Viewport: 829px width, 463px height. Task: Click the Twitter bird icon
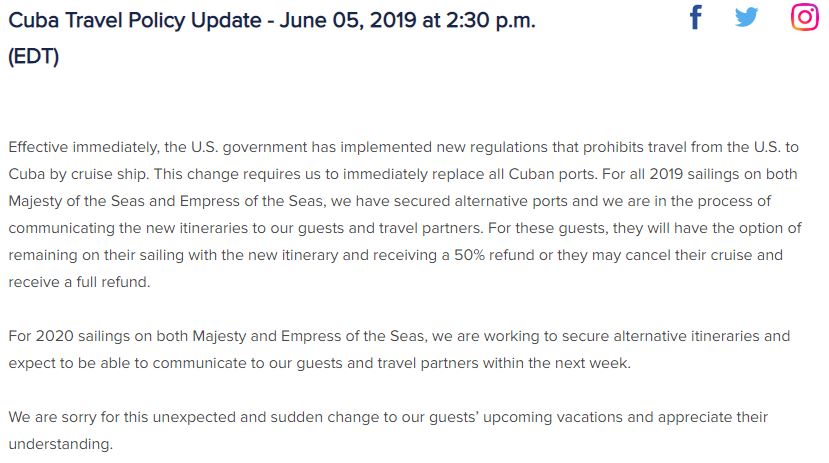746,17
